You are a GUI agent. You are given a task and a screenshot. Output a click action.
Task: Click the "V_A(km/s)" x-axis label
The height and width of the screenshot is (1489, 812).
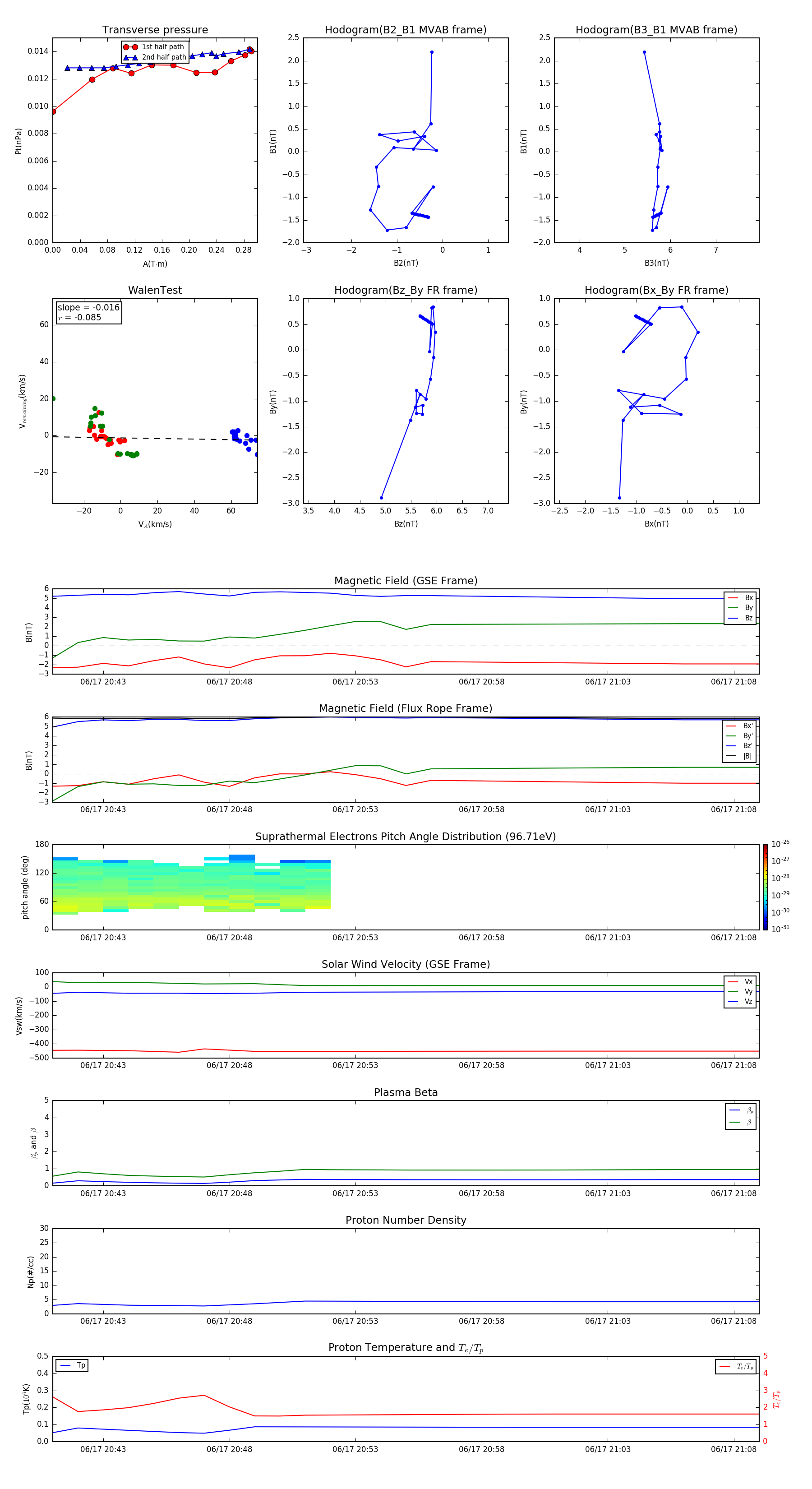[155, 524]
